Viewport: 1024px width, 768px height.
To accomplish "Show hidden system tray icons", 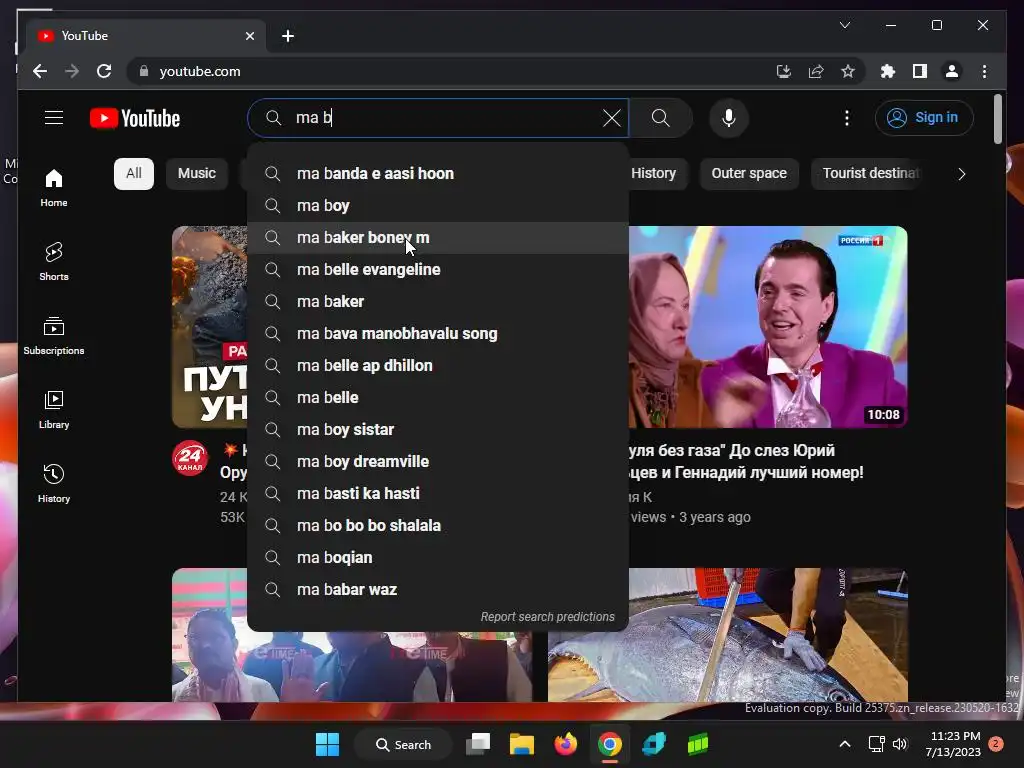I will click(x=844, y=744).
